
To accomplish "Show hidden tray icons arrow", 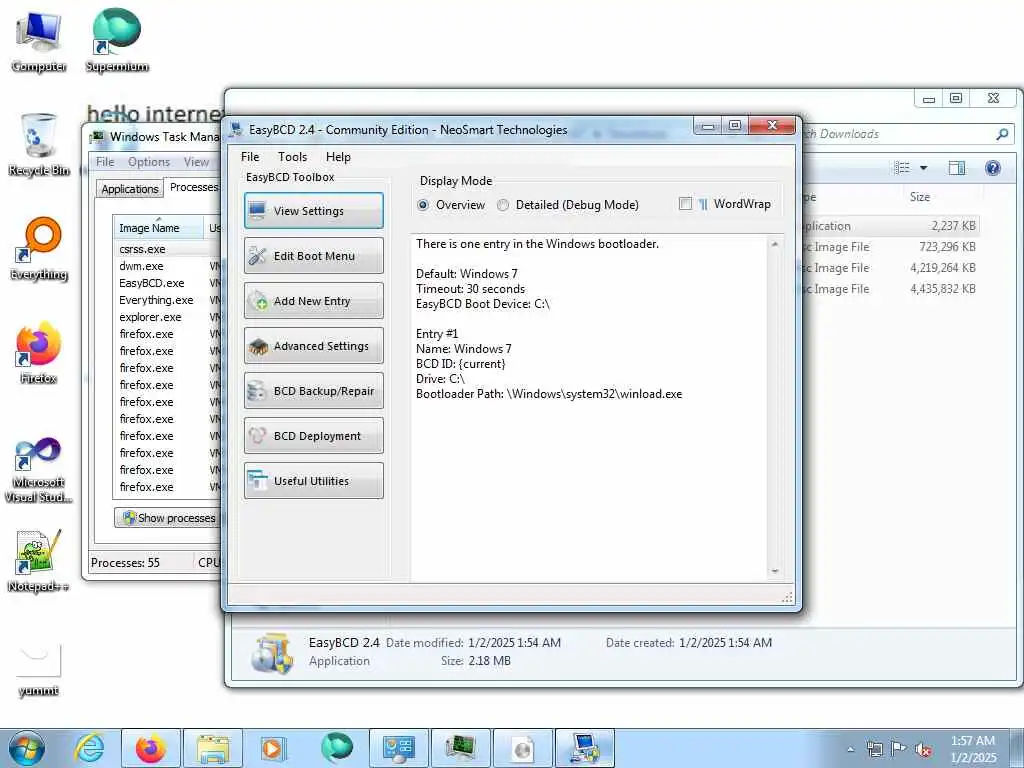I will pos(850,749).
